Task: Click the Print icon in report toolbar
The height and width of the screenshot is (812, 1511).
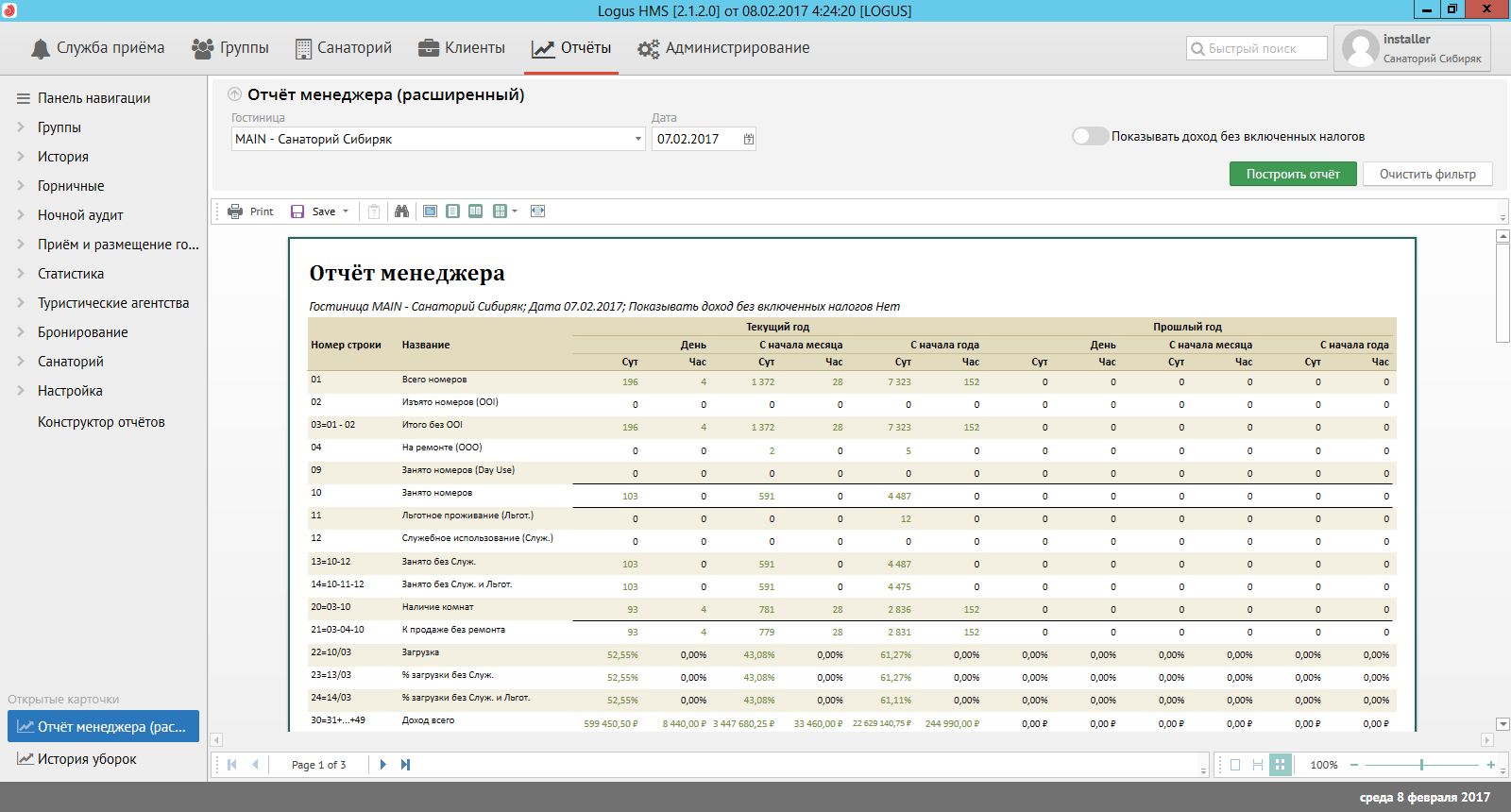Action: pos(235,211)
